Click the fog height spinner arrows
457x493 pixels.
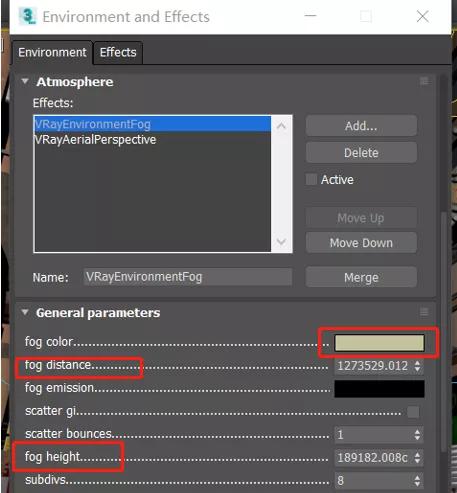click(417, 457)
